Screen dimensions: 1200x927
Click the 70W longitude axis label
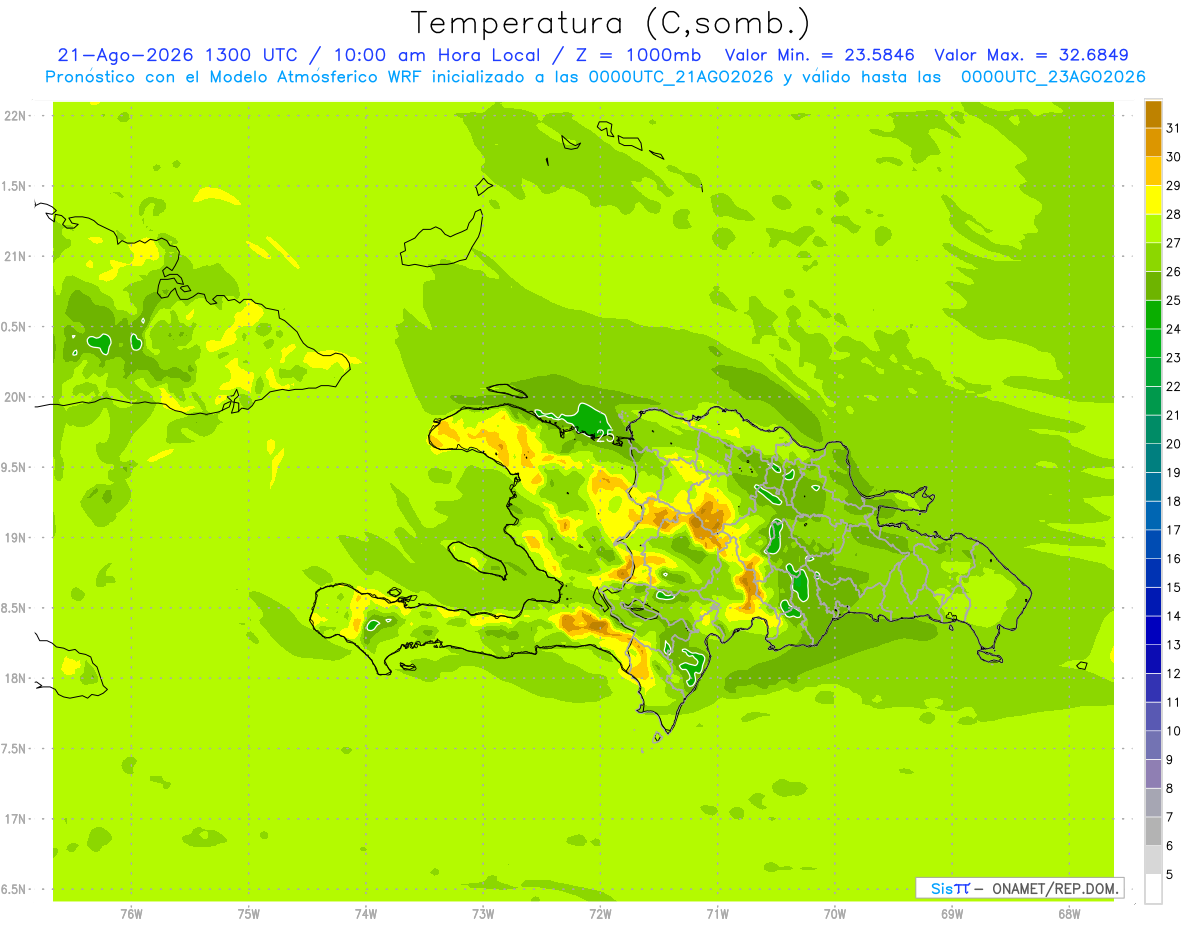[835, 913]
